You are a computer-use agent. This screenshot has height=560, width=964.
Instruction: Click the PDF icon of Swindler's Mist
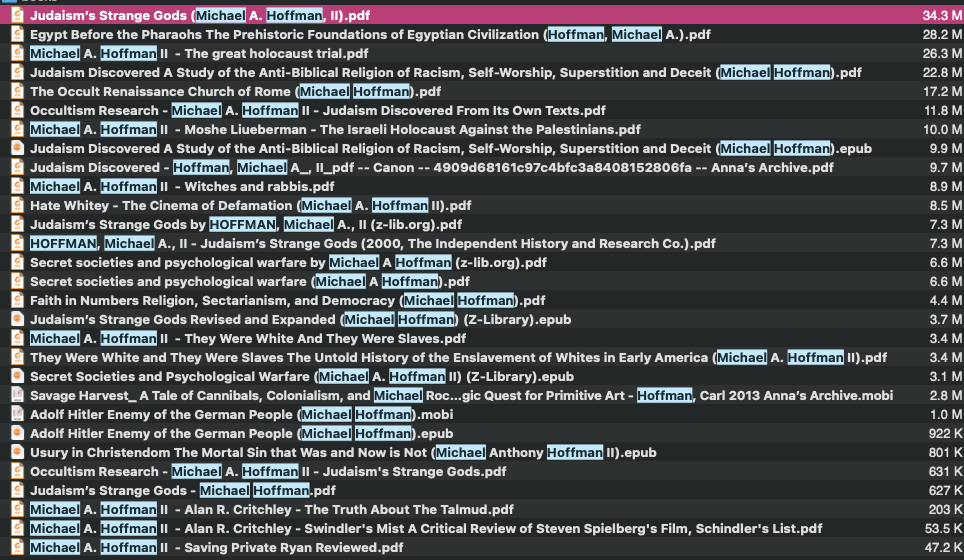point(18,529)
